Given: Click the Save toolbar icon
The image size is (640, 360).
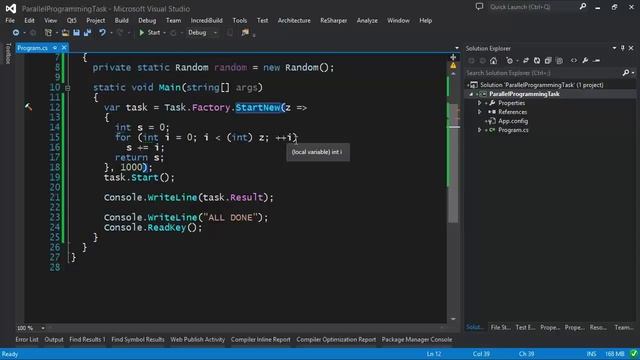Looking at the screenshot, I should pos(76,33).
